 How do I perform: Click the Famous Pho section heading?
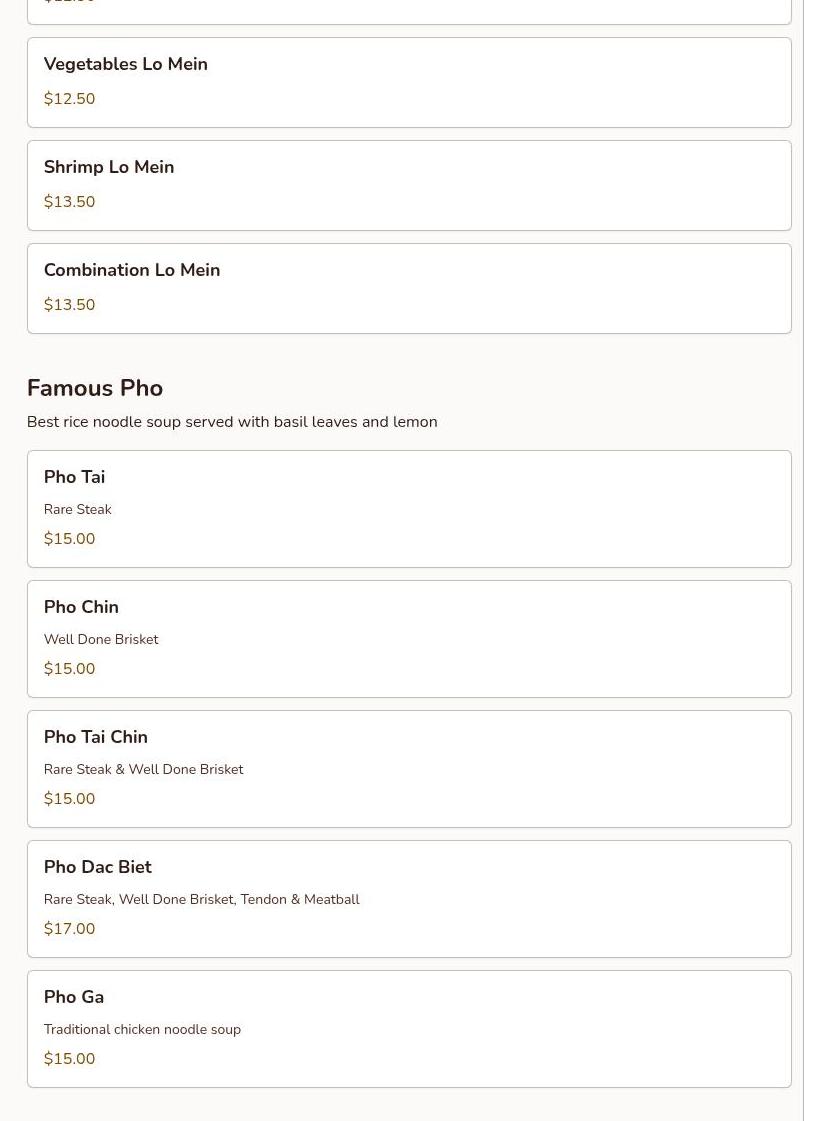tap(95, 388)
